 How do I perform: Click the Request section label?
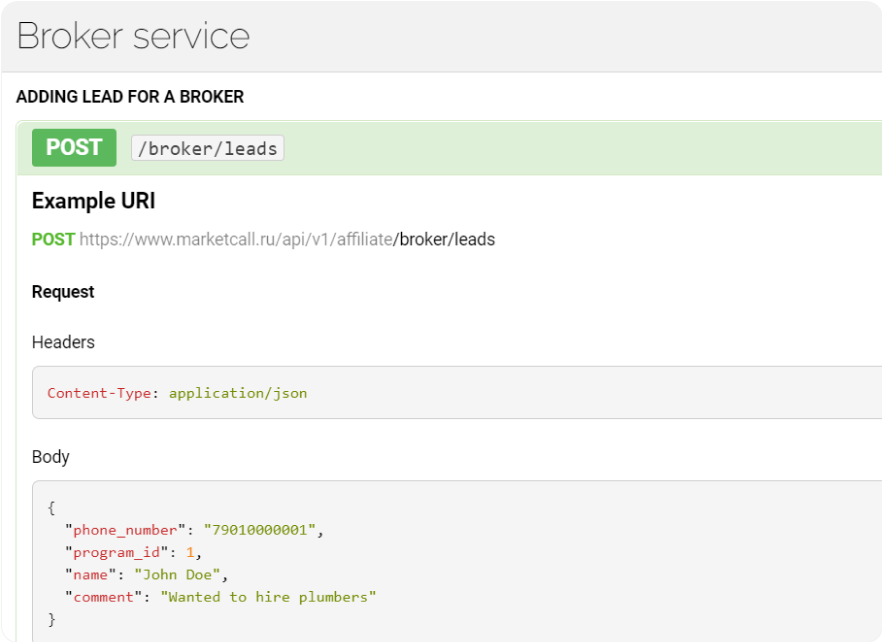coord(63,292)
